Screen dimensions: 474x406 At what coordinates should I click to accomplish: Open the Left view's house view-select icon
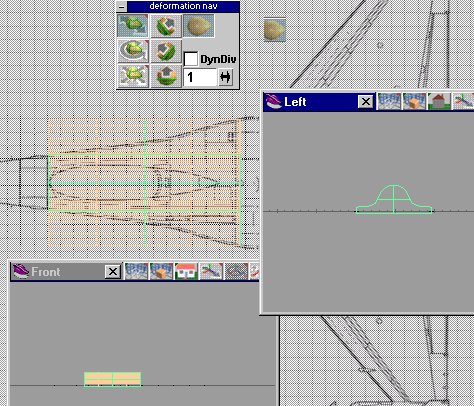[439, 101]
